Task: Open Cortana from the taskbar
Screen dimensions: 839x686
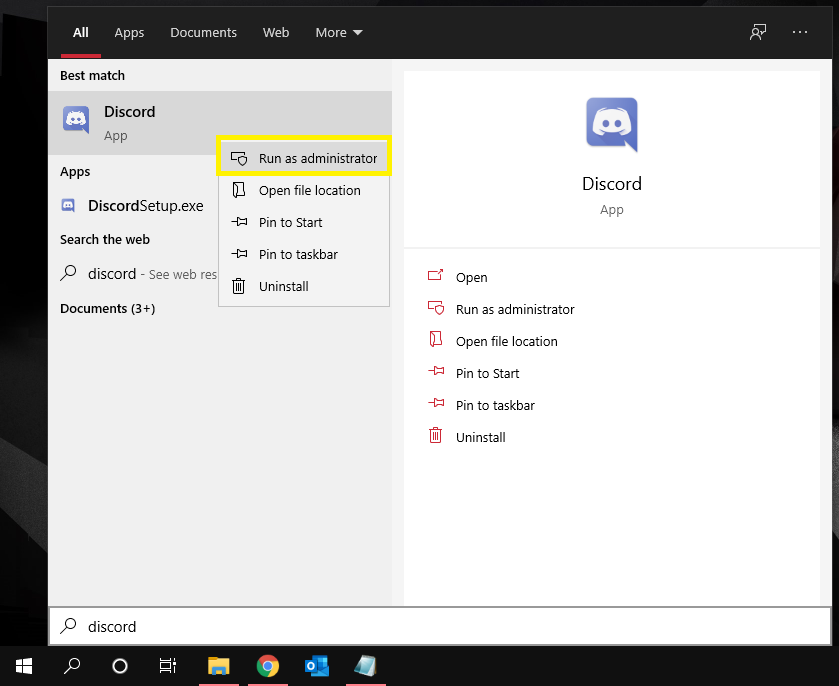Action: [x=120, y=666]
